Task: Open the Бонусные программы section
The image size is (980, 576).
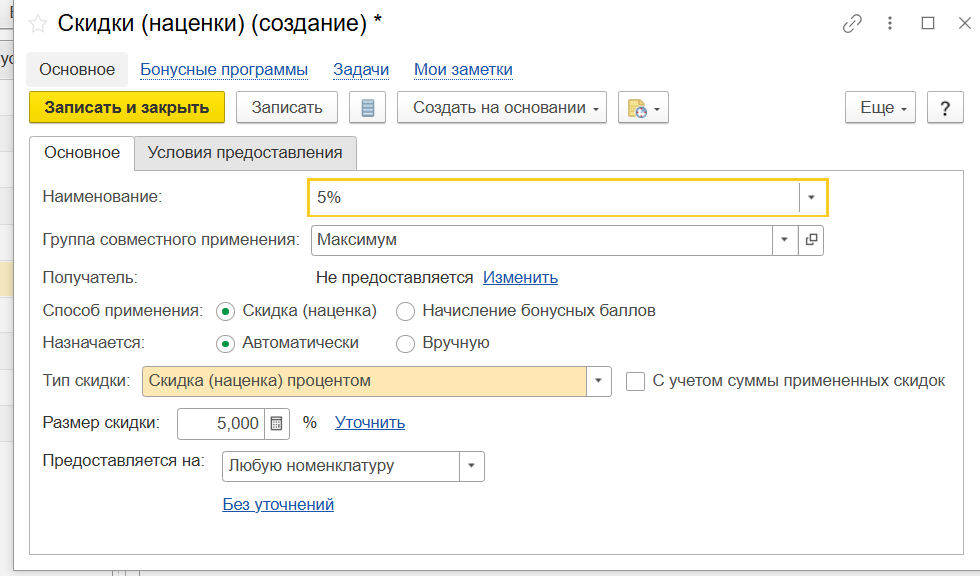Action: (x=224, y=70)
